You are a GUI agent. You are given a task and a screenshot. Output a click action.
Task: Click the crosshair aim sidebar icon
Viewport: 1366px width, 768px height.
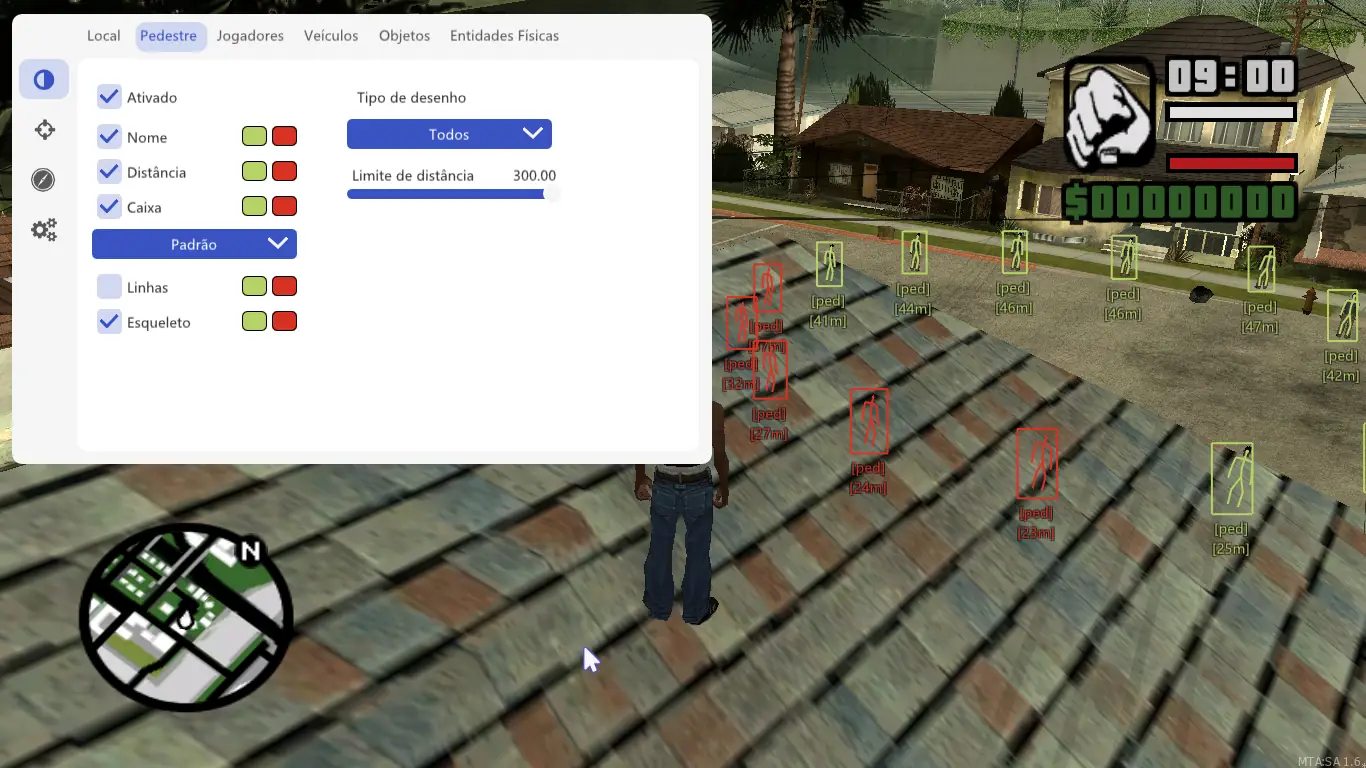[44, 130]
